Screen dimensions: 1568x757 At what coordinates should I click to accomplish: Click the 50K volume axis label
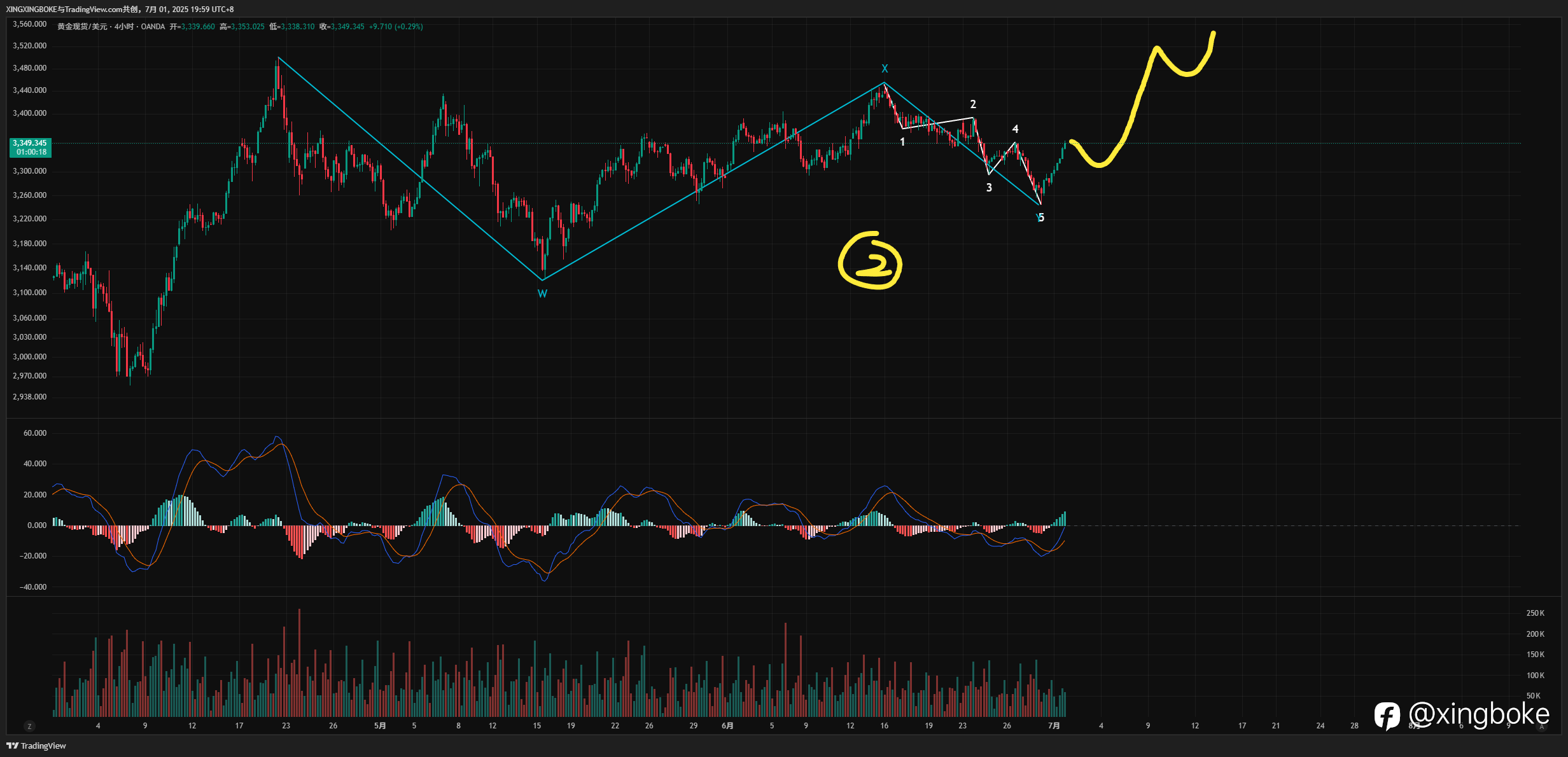pyautogui.click(x=1533, y=696)
